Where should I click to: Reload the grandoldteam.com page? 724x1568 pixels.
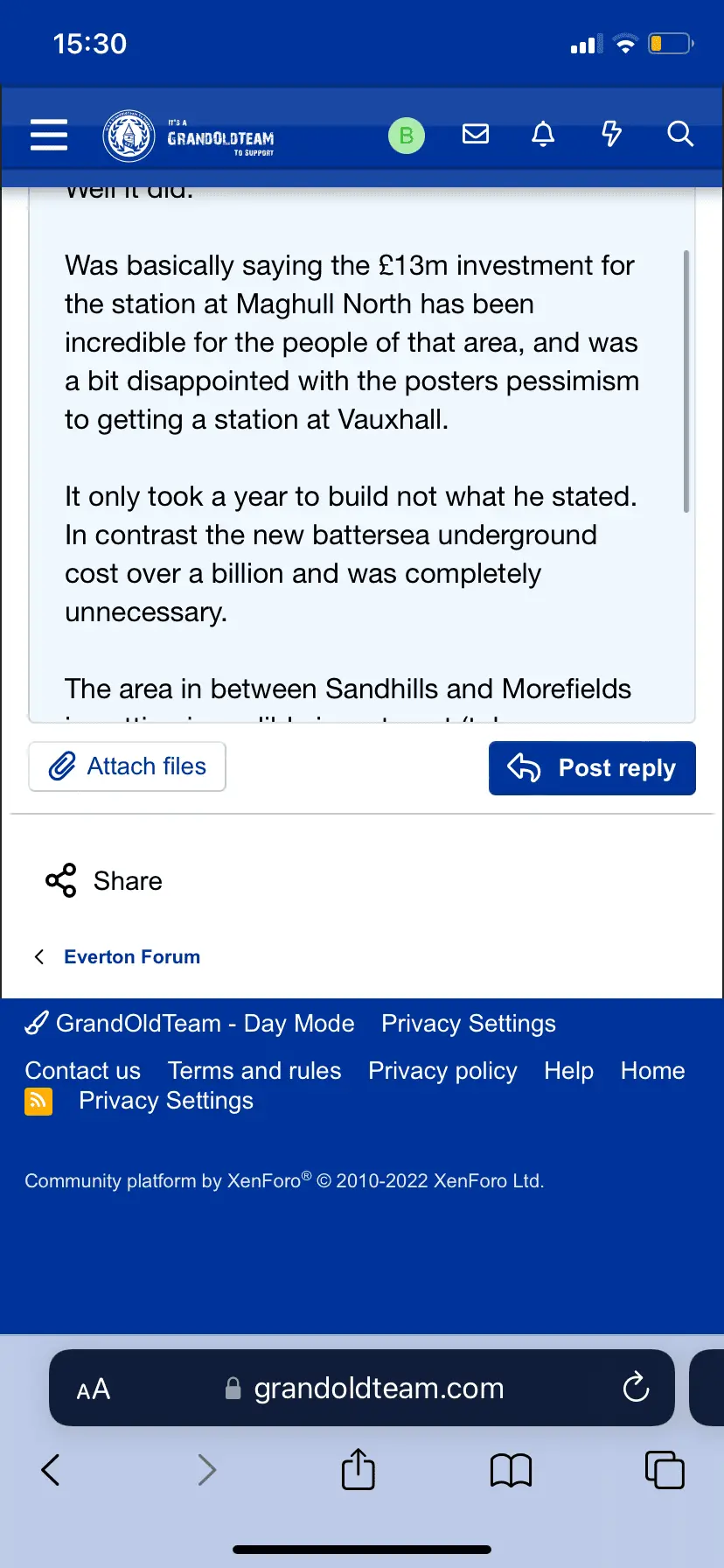coord(636,1388)
